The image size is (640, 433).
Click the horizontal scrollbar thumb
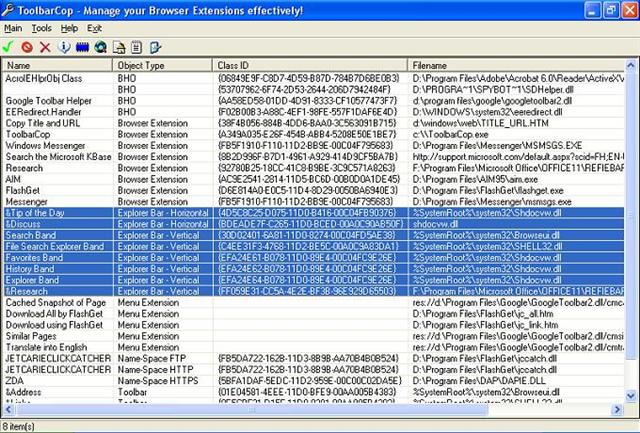point(251,409)
